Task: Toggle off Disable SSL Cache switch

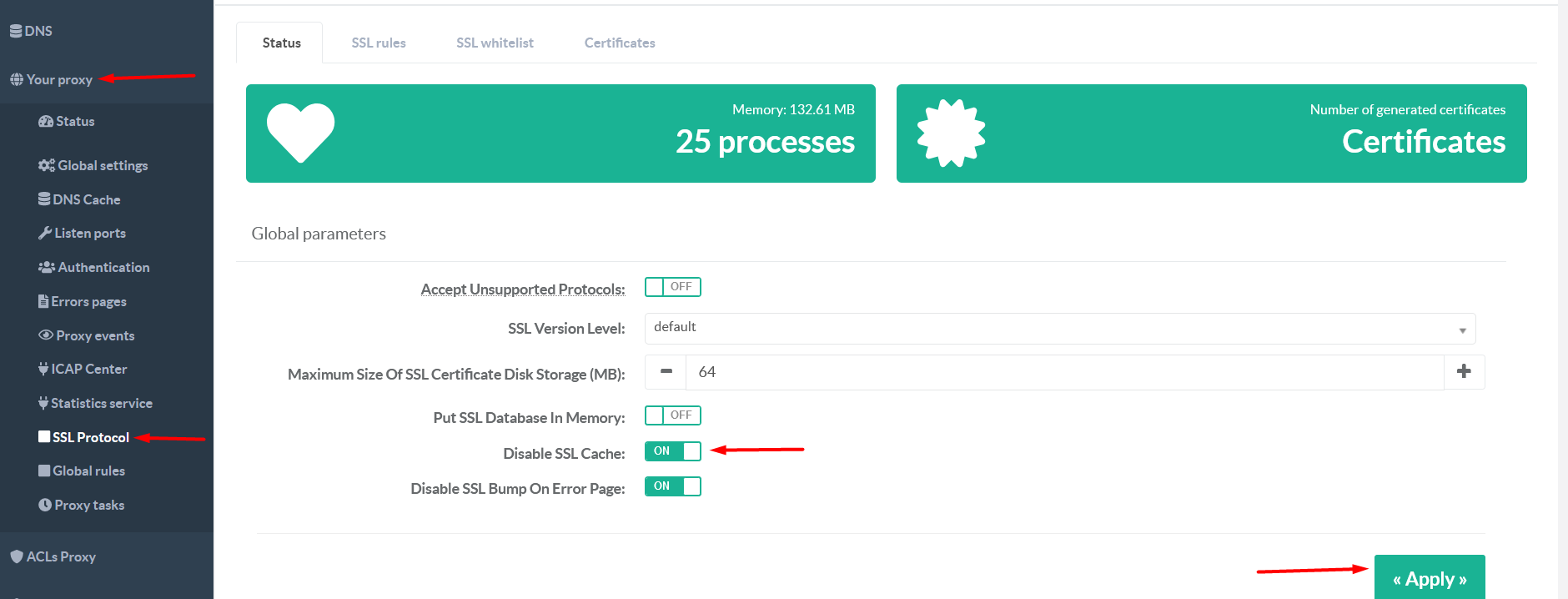Action: click(x=672, y=451)
